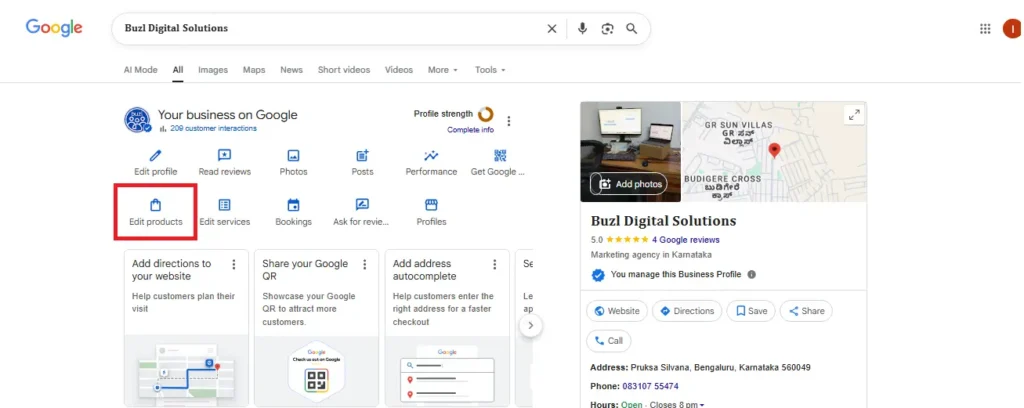Search by image with lens icon
This screenshot has height=408, width=1024.
point(607,29)
